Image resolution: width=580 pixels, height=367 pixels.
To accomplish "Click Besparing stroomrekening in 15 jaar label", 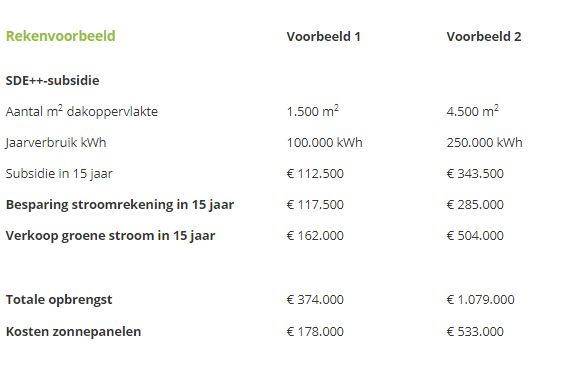I will [120, 205].
